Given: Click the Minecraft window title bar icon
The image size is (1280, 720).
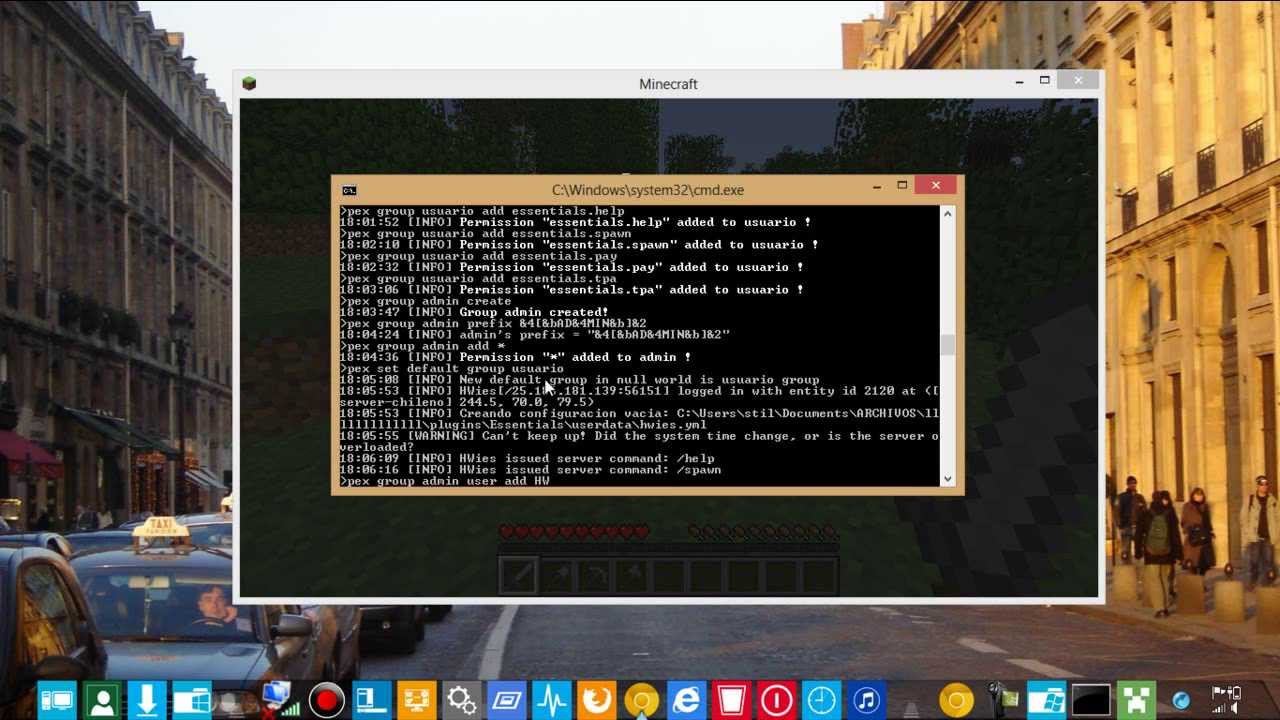Looking at the screenshot, I should click(249, 83).
